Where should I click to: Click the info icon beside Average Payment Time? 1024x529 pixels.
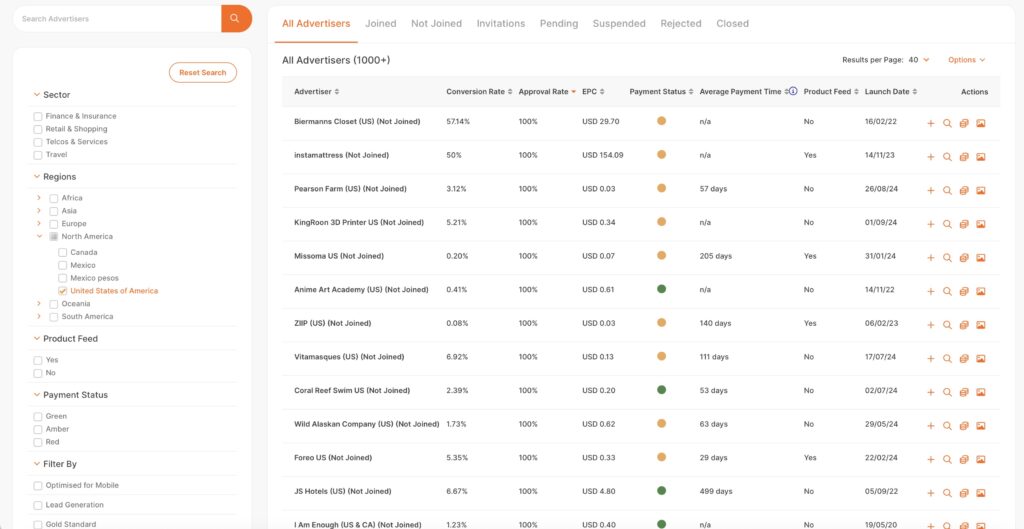coord(793,92)
